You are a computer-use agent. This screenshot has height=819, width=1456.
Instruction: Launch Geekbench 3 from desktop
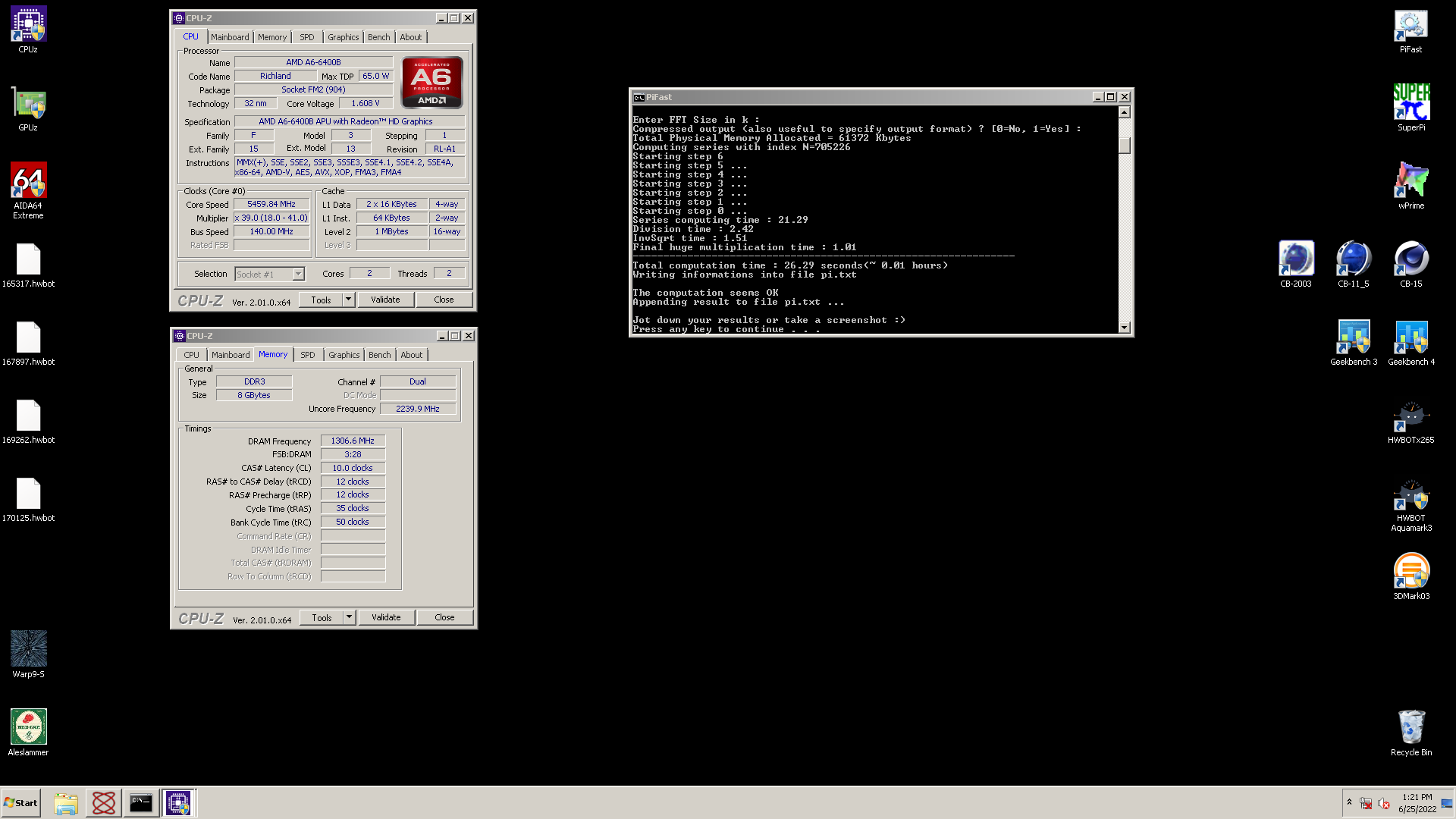click(x=1353, y=342)
